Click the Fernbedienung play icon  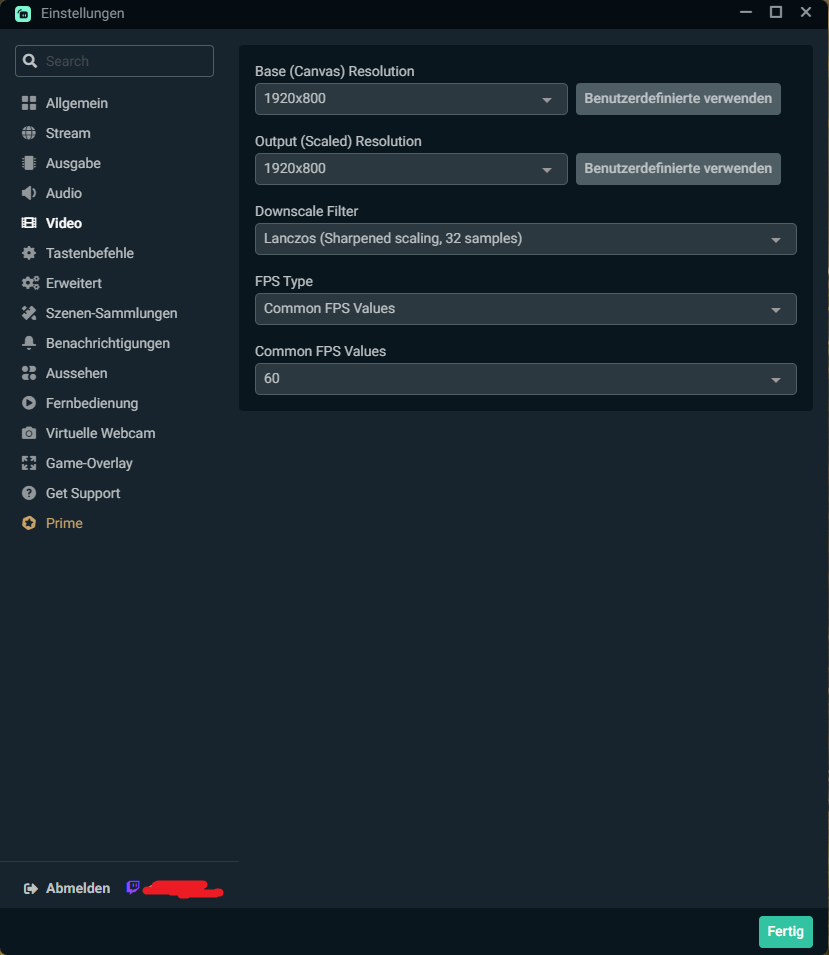click(x=29, y=403)
